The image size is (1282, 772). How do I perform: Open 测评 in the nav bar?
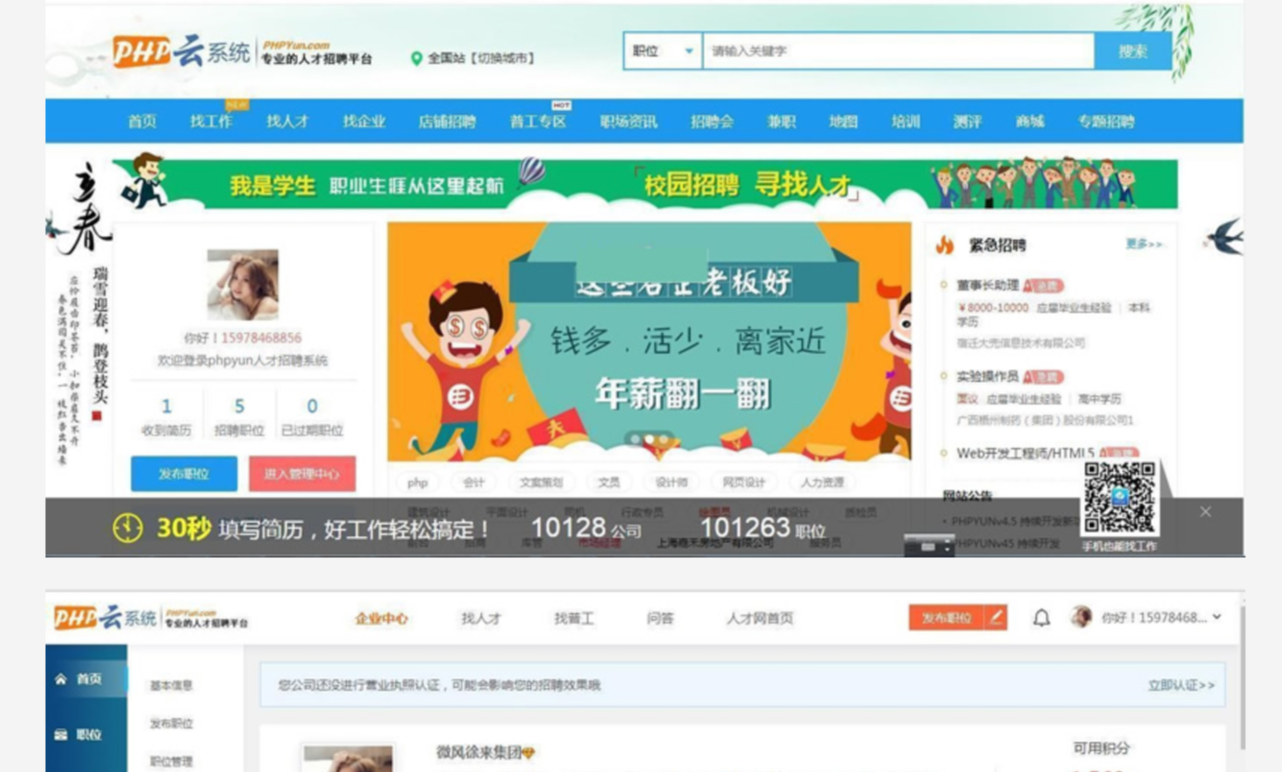pyautogui.click(x=967, y=121)
